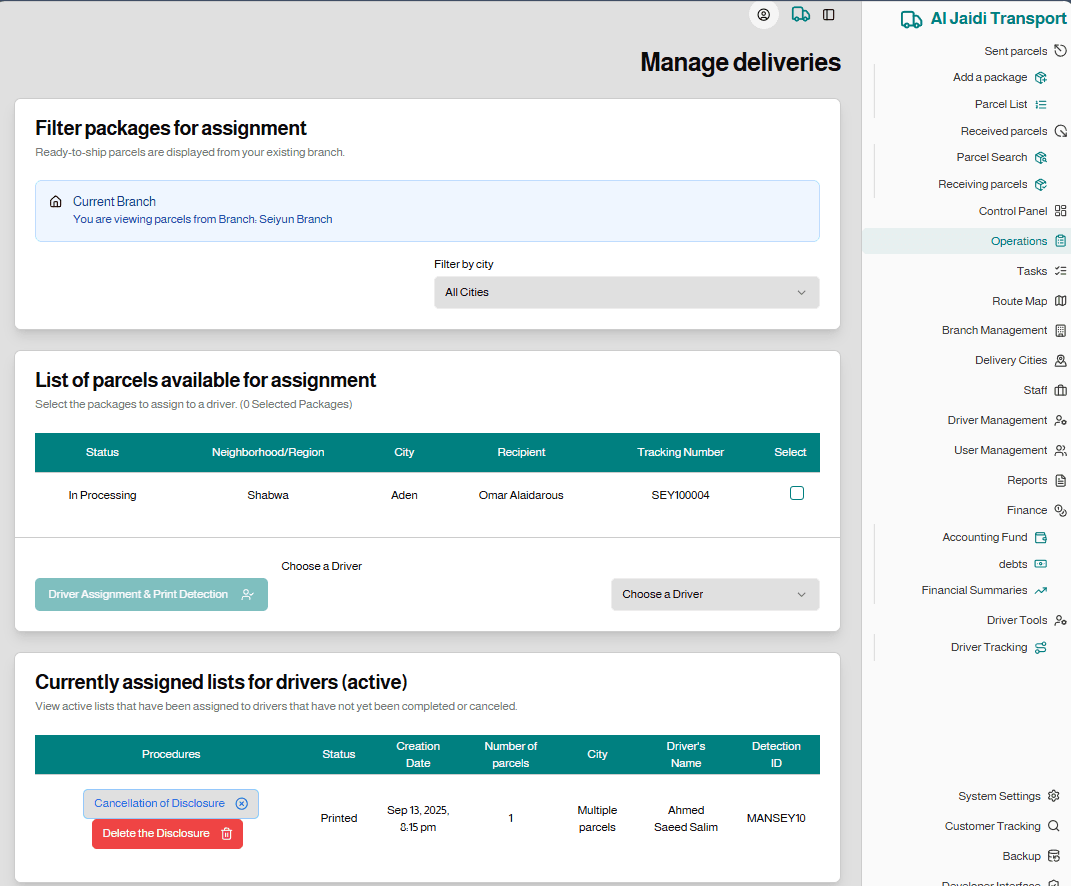This screenshot has width=1071, height=886.
Task: Click the System Settings gear icon
Action: coord(1053,796)
